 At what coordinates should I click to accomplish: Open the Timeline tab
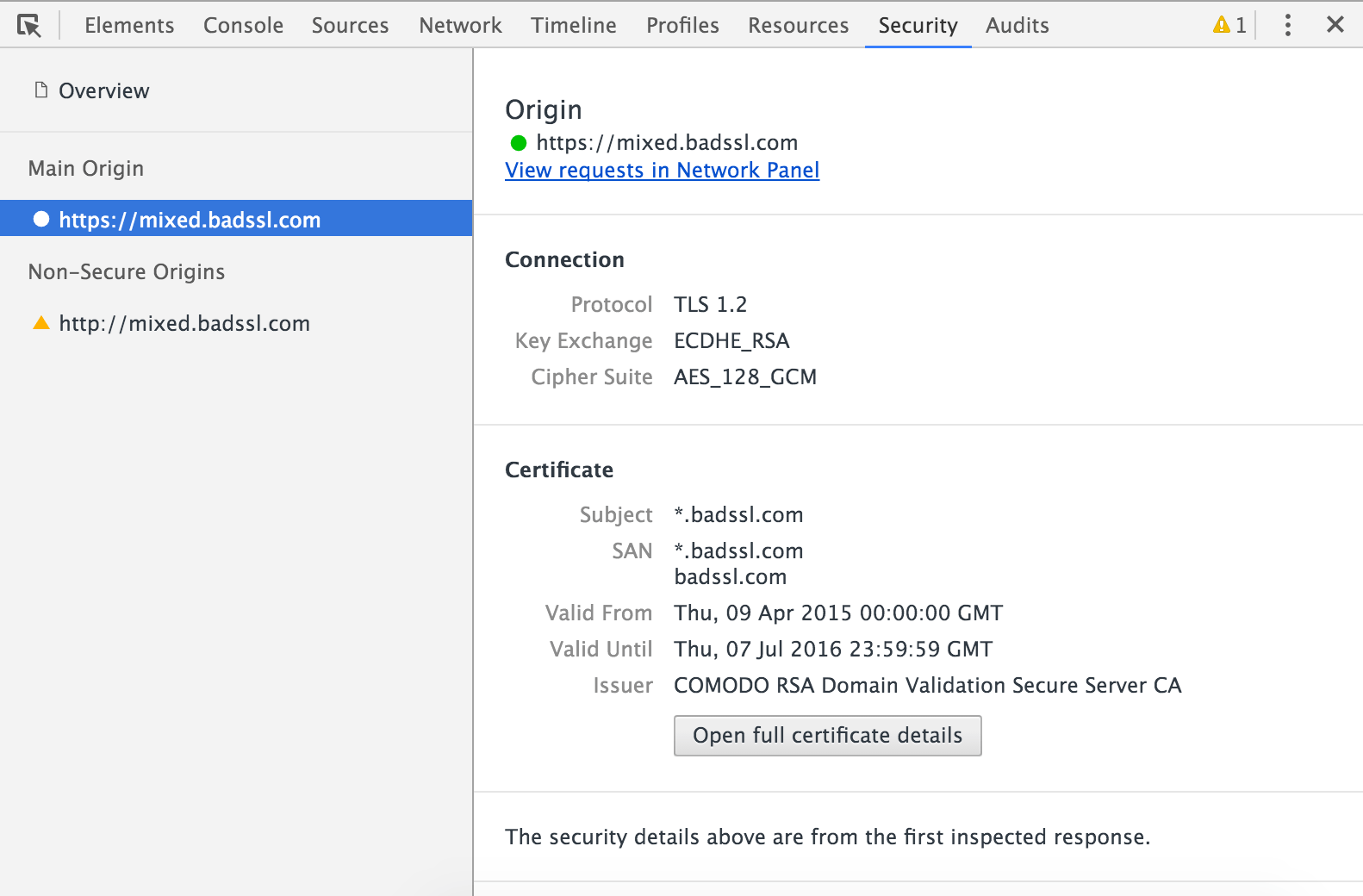coord(573,26)
